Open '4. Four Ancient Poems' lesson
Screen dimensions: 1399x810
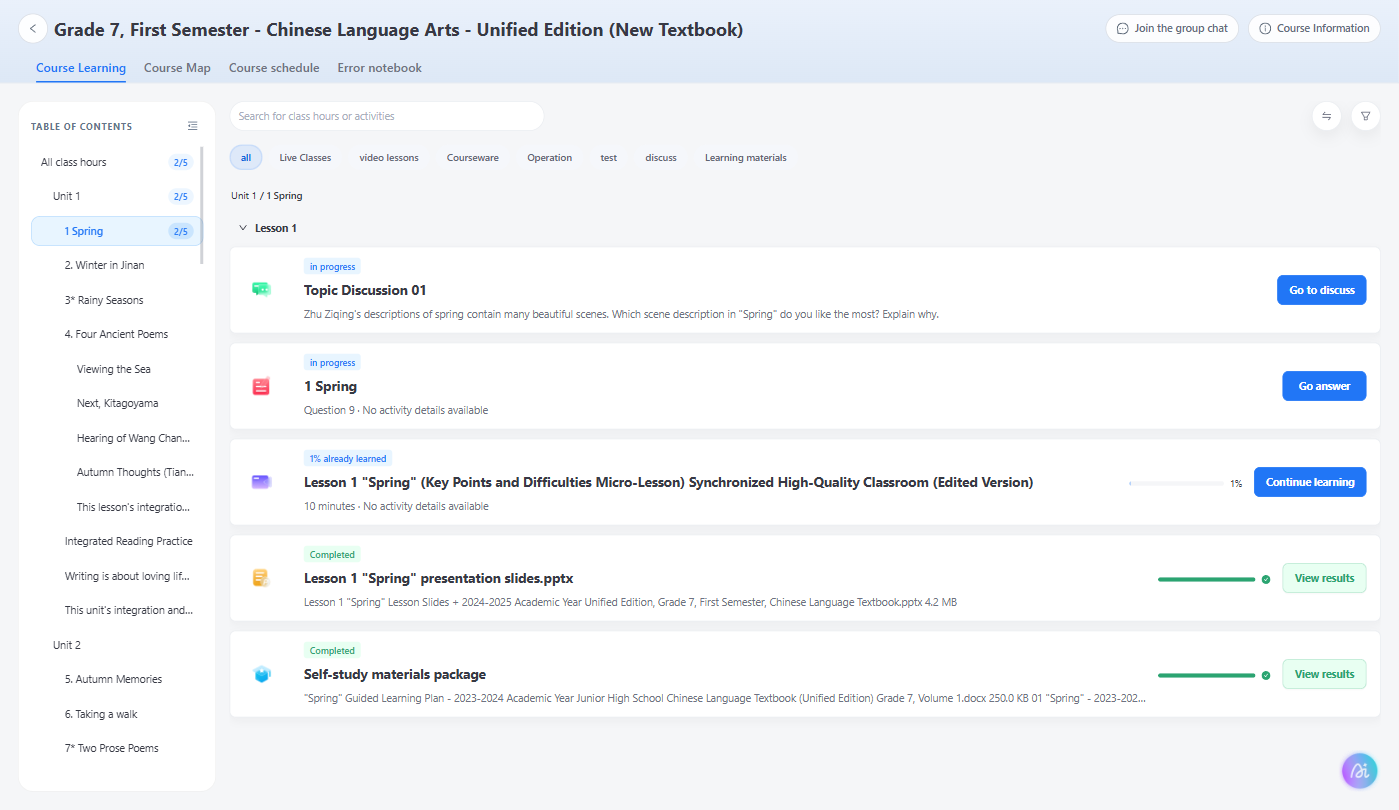click(x=116, y=334)
